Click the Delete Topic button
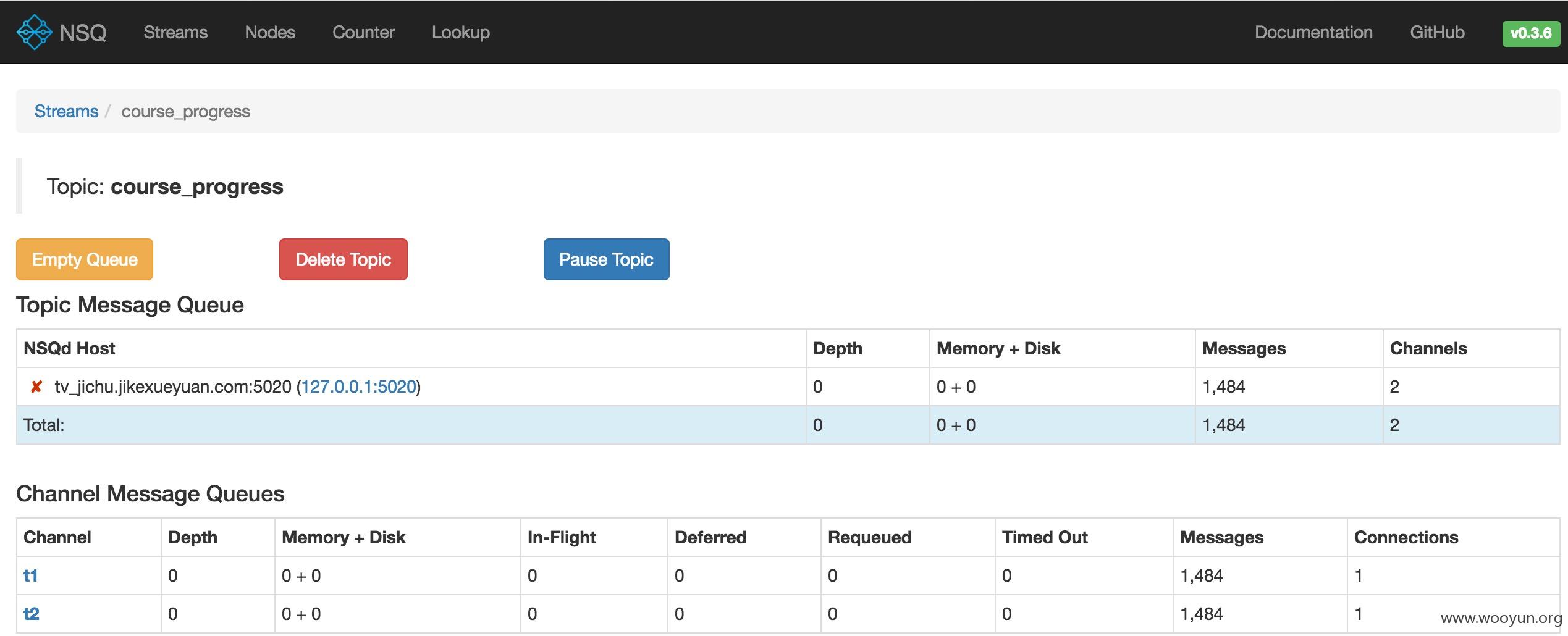The width and height of the screenshot is (1568, 636). 344,259
